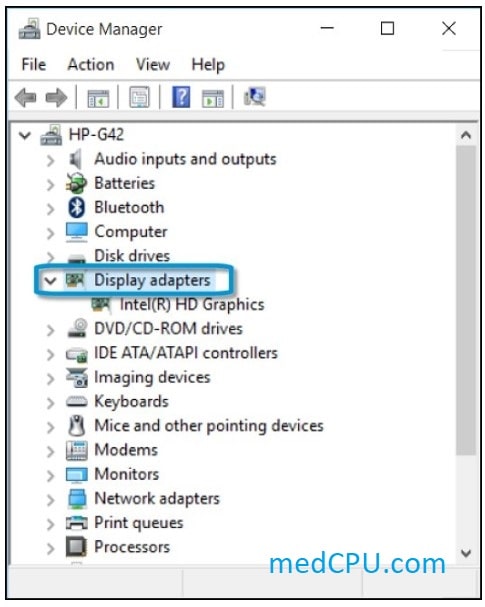This screenshot has height=607, width=485.
Task: Select the Processors label
Action: pos(132,547)
